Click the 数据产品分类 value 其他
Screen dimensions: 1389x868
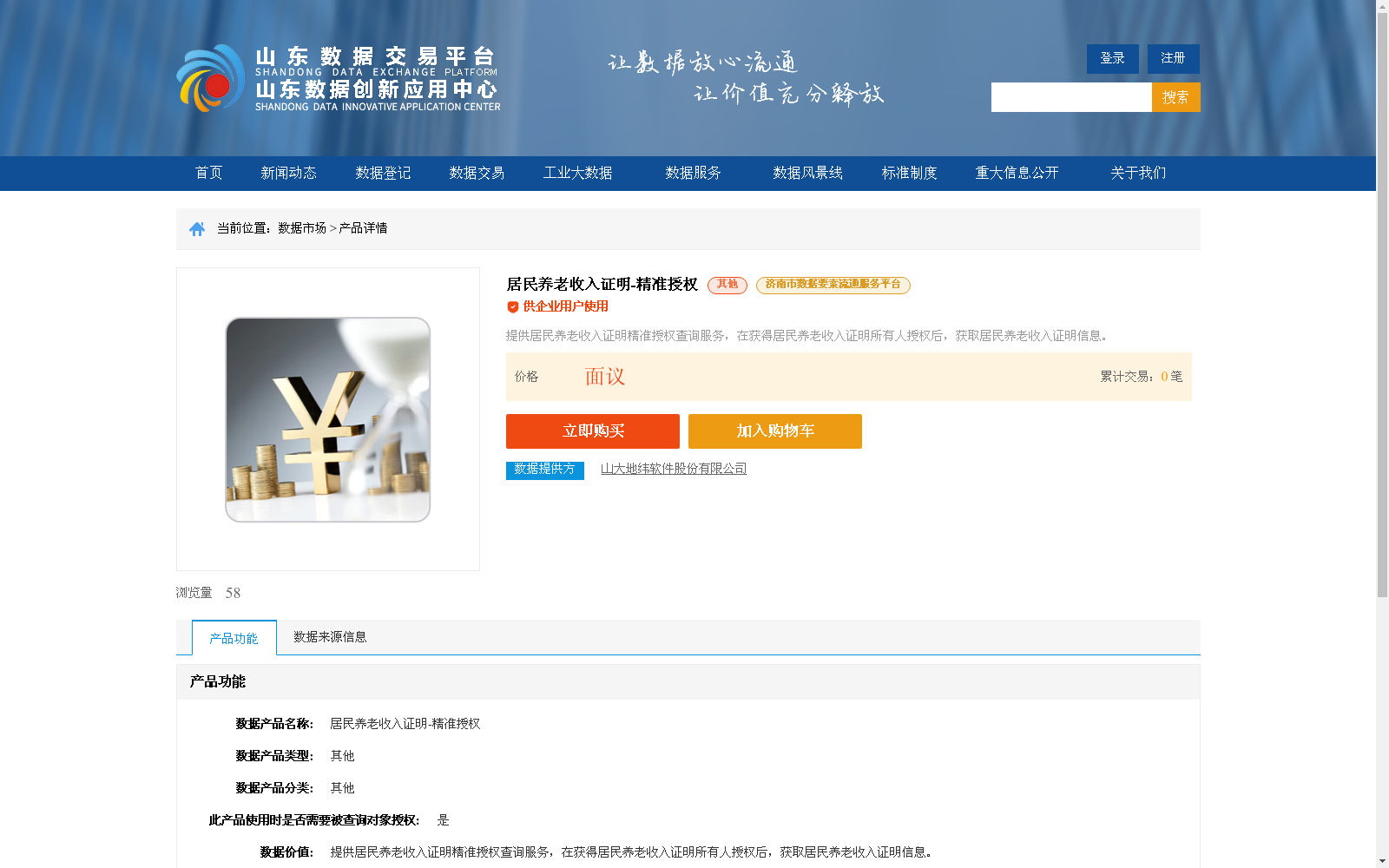[x=343, y=788]
